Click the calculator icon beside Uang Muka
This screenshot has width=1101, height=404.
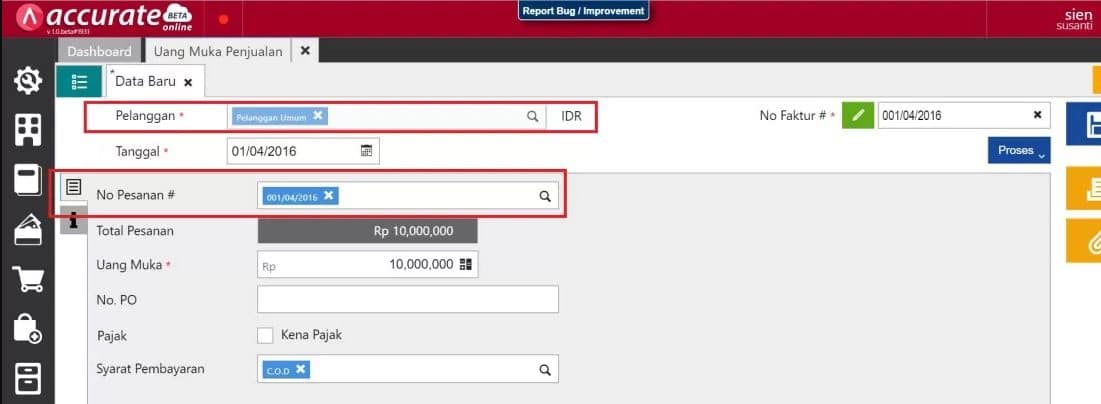click(464, 265)
